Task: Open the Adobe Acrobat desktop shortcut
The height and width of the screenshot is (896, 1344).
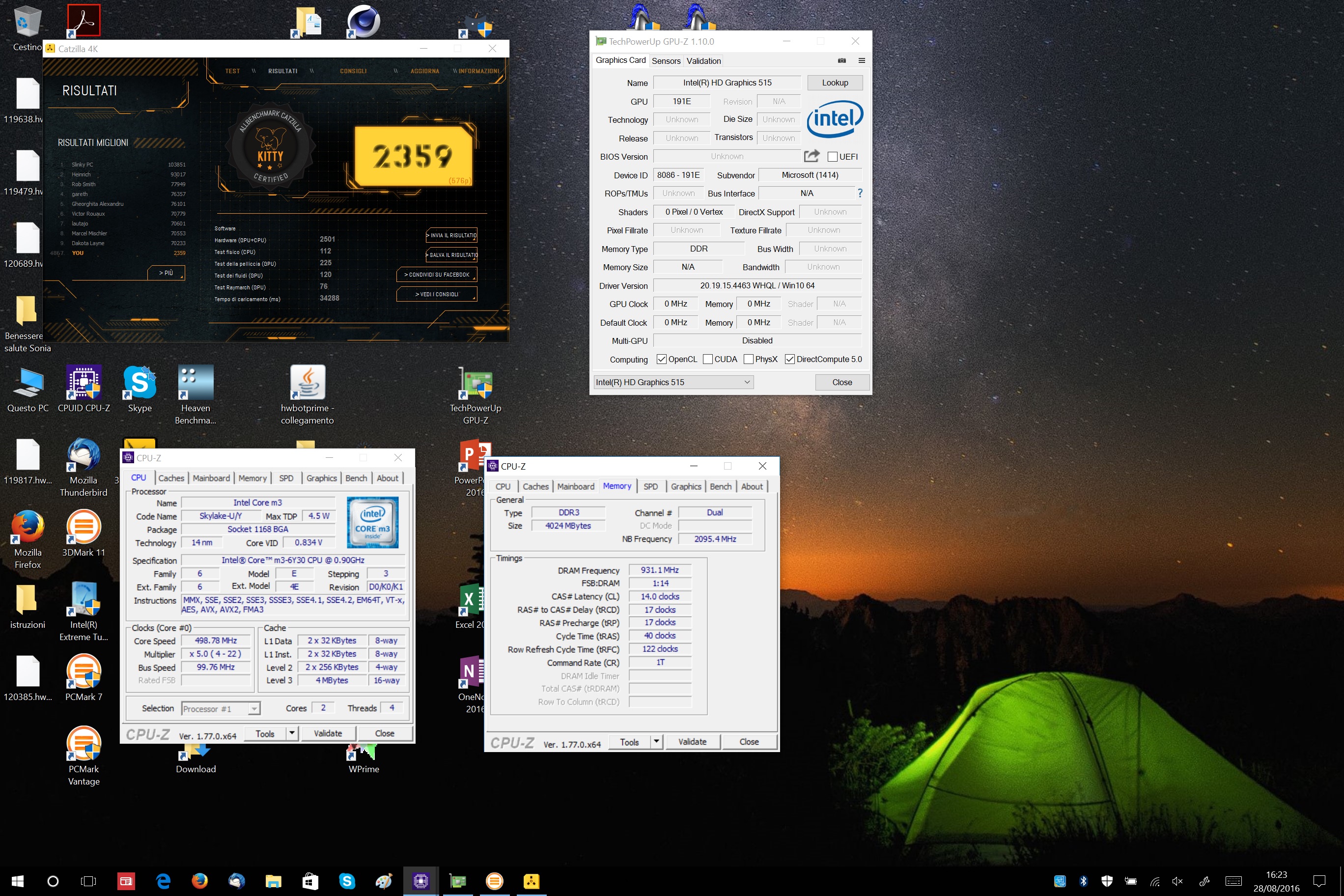Action: pyautogui.click(x=84, y=21)
